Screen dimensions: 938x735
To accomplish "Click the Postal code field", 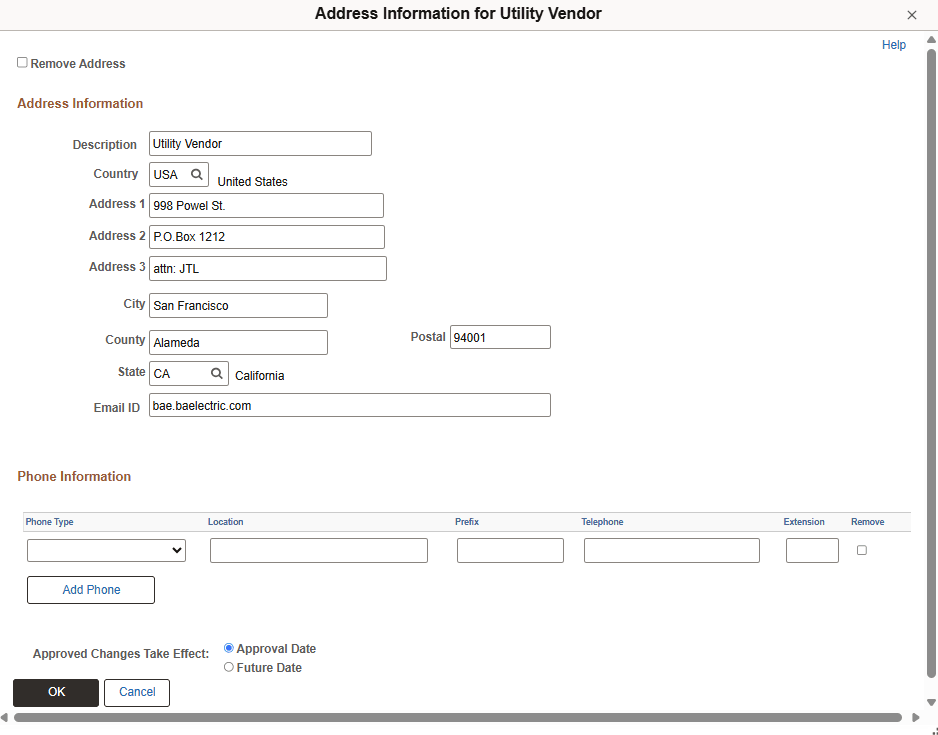I will [500, 337].
